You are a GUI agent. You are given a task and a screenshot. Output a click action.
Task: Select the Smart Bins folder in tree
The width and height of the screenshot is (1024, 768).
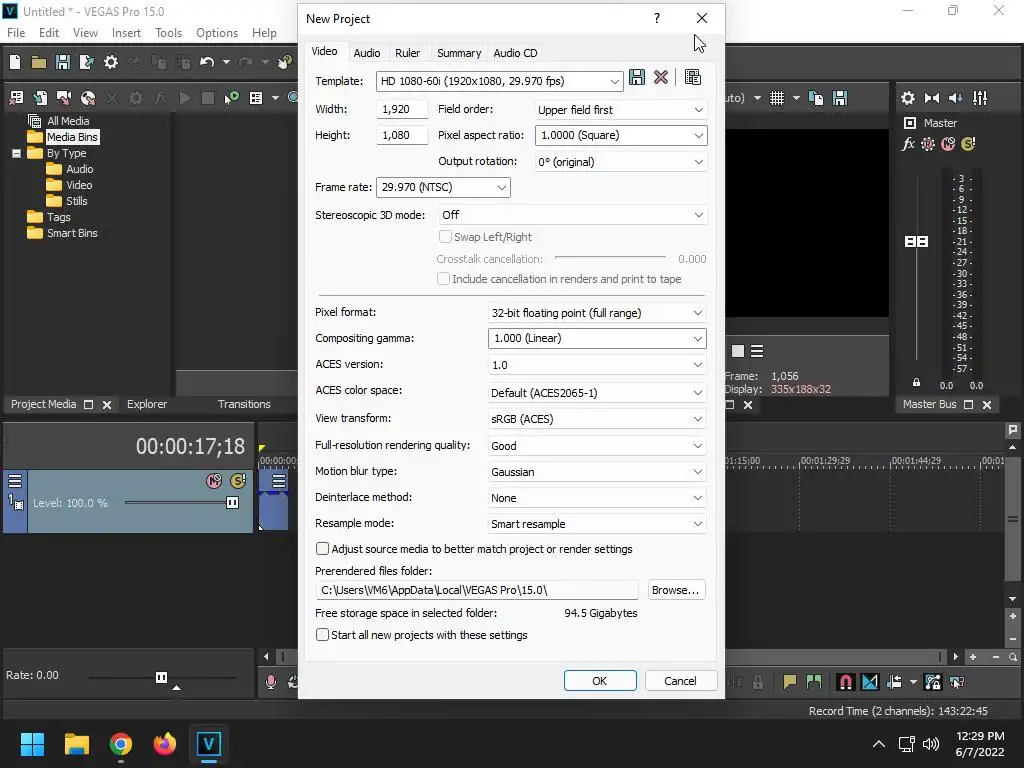pyautogui.click(x=63, y=233)
